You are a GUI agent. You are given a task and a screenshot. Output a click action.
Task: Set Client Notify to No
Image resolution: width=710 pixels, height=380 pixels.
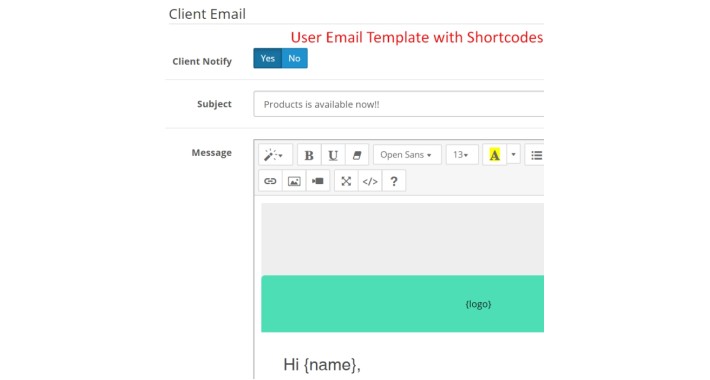(x=295, y=58)
